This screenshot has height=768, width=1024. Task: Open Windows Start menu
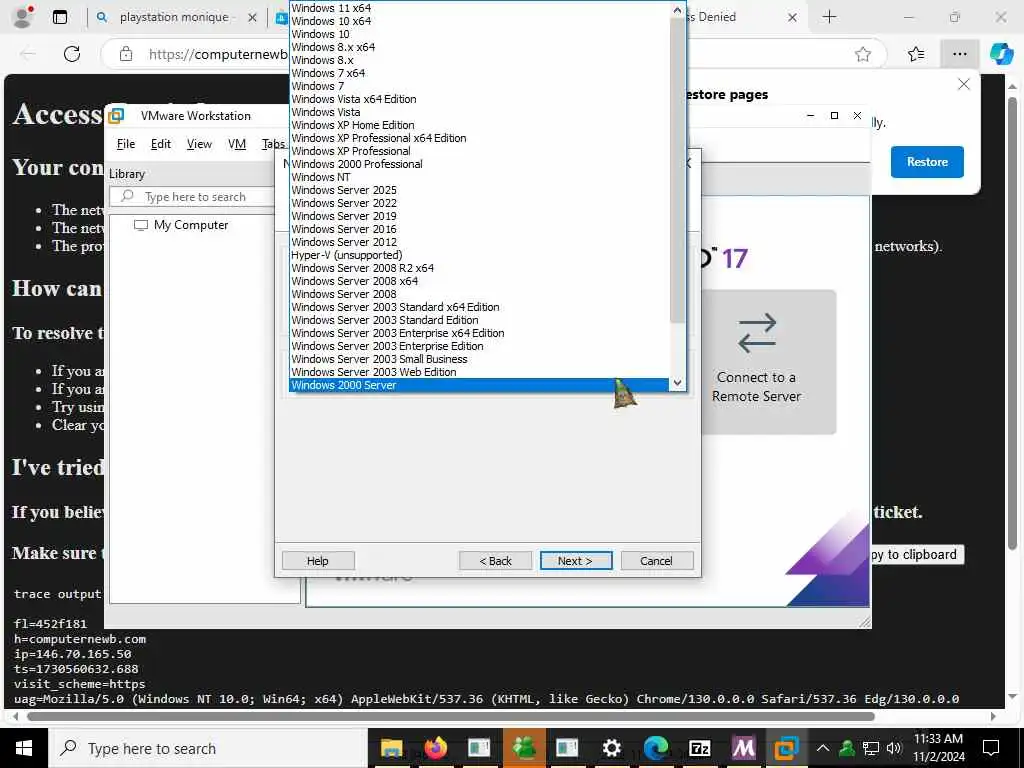tap(24, 748)
